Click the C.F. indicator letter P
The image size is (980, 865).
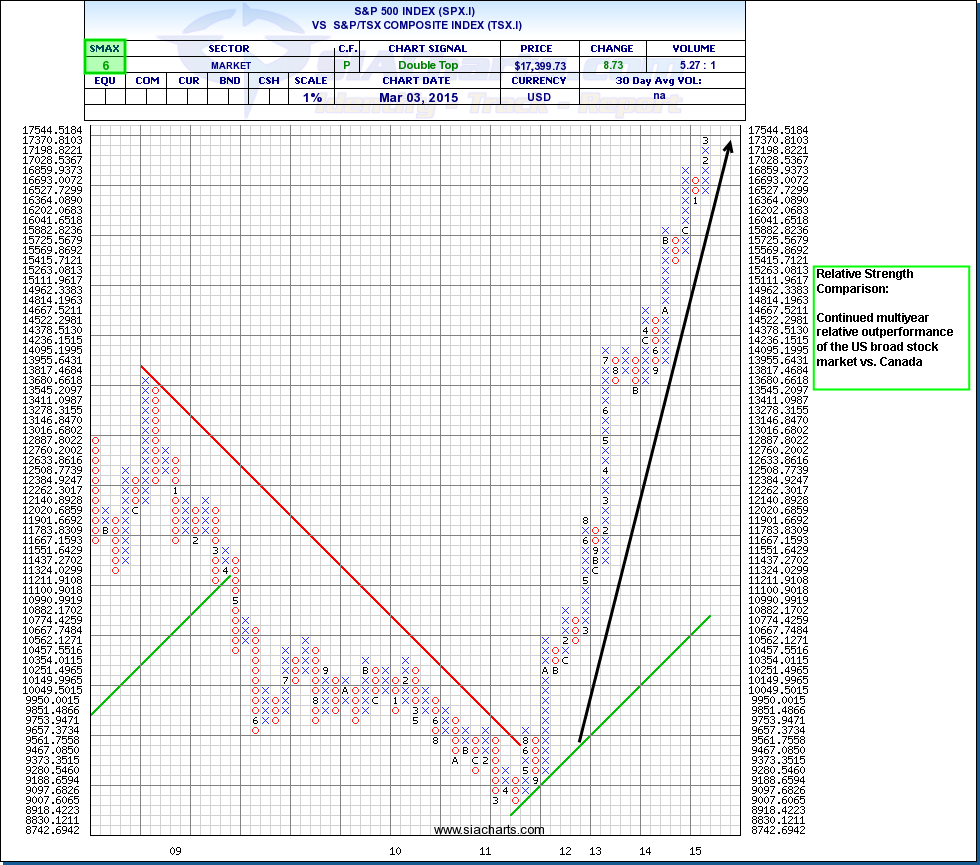[347, 65]
